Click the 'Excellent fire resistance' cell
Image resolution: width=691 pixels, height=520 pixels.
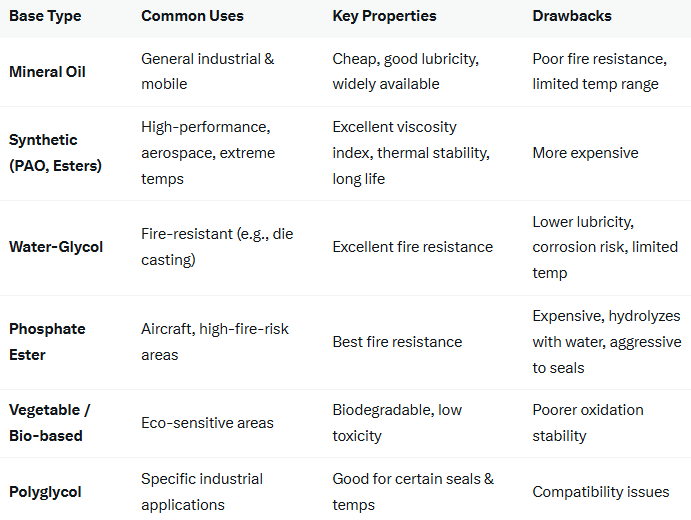tap(412, 247)
